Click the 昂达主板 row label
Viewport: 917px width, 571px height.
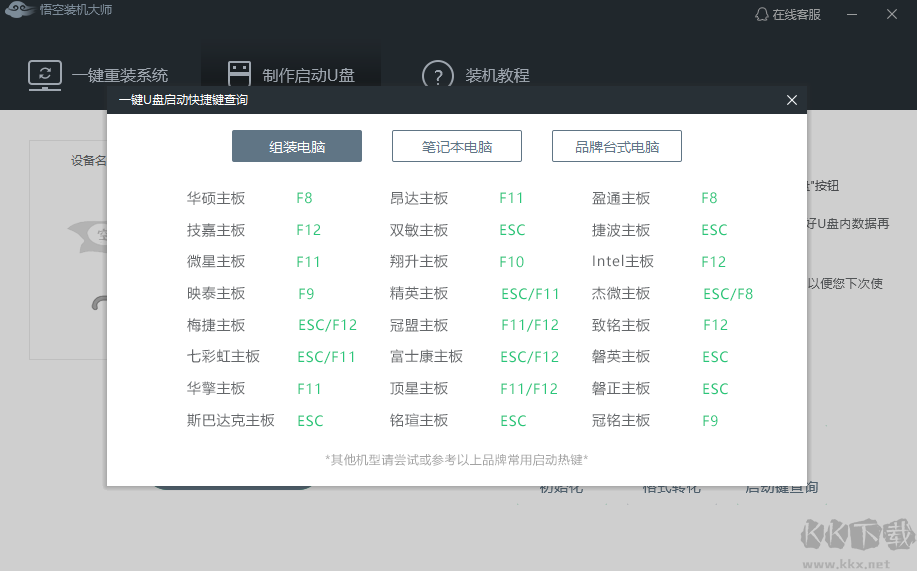coord(419,198)
